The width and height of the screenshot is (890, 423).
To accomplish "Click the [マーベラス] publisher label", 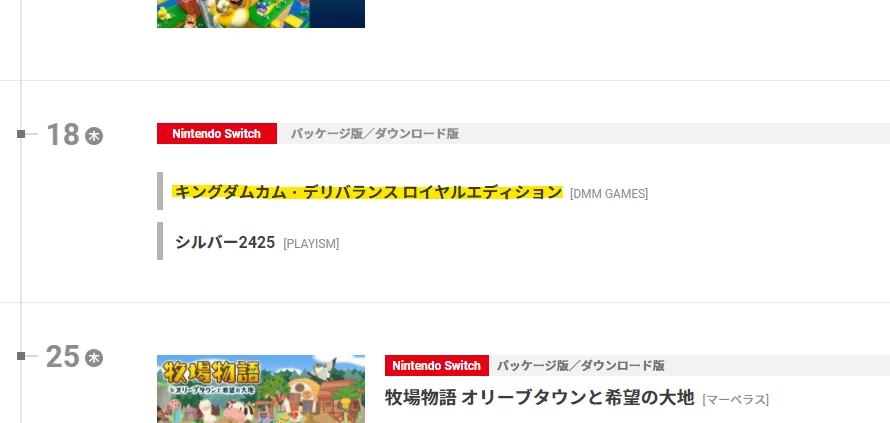I will pyautogui.click(x=736, y=399).
